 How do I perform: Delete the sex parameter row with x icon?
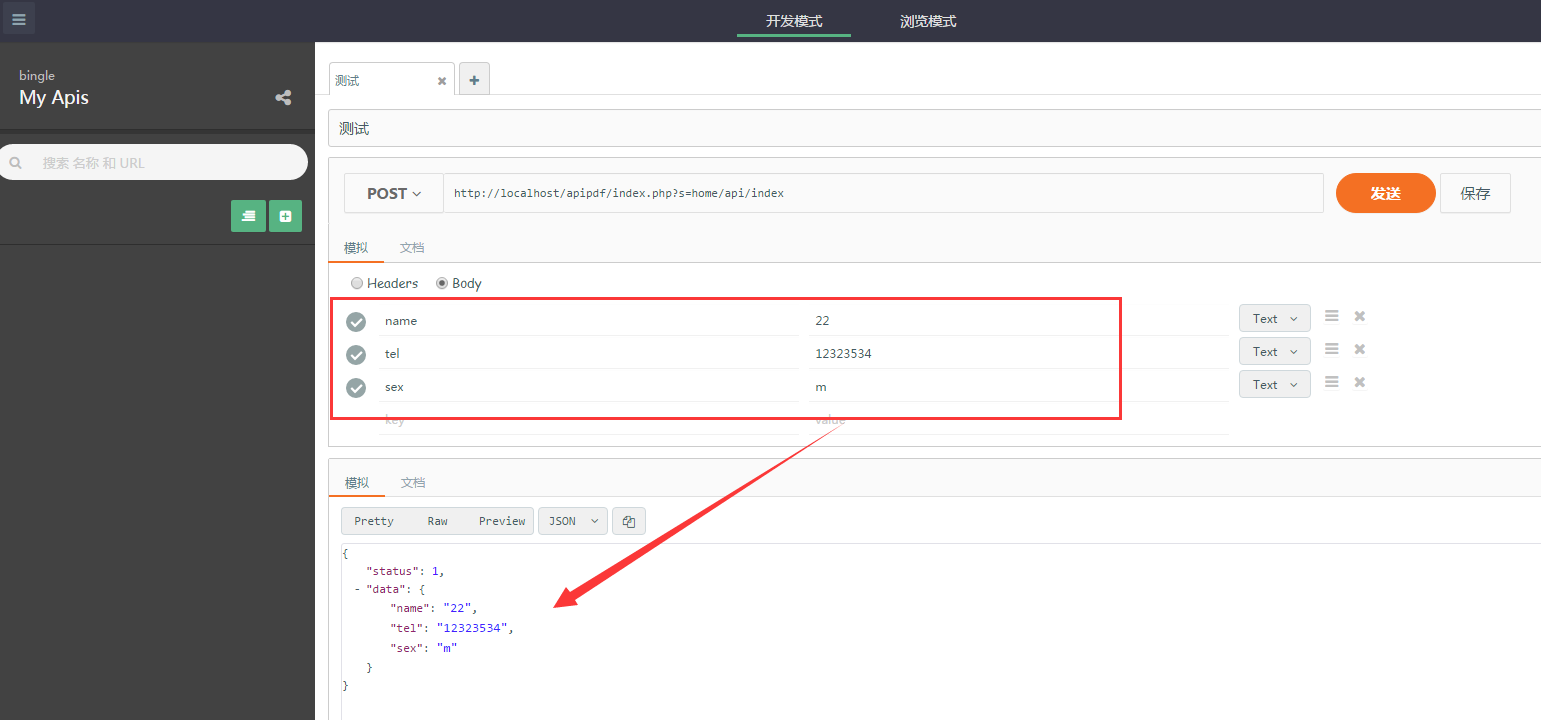(1359, 383)
